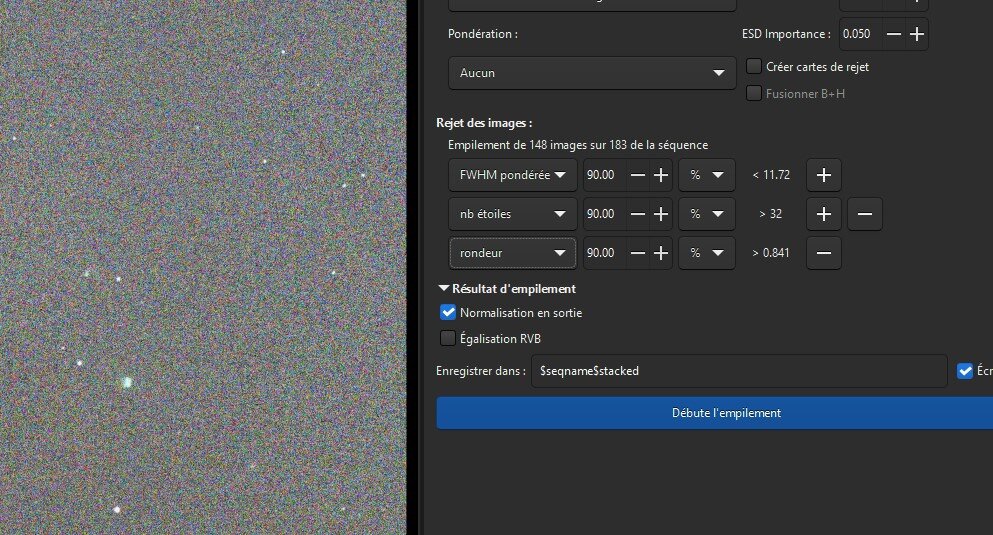
Task: Click the star count threshold > 32
Action: click(771, 215)
